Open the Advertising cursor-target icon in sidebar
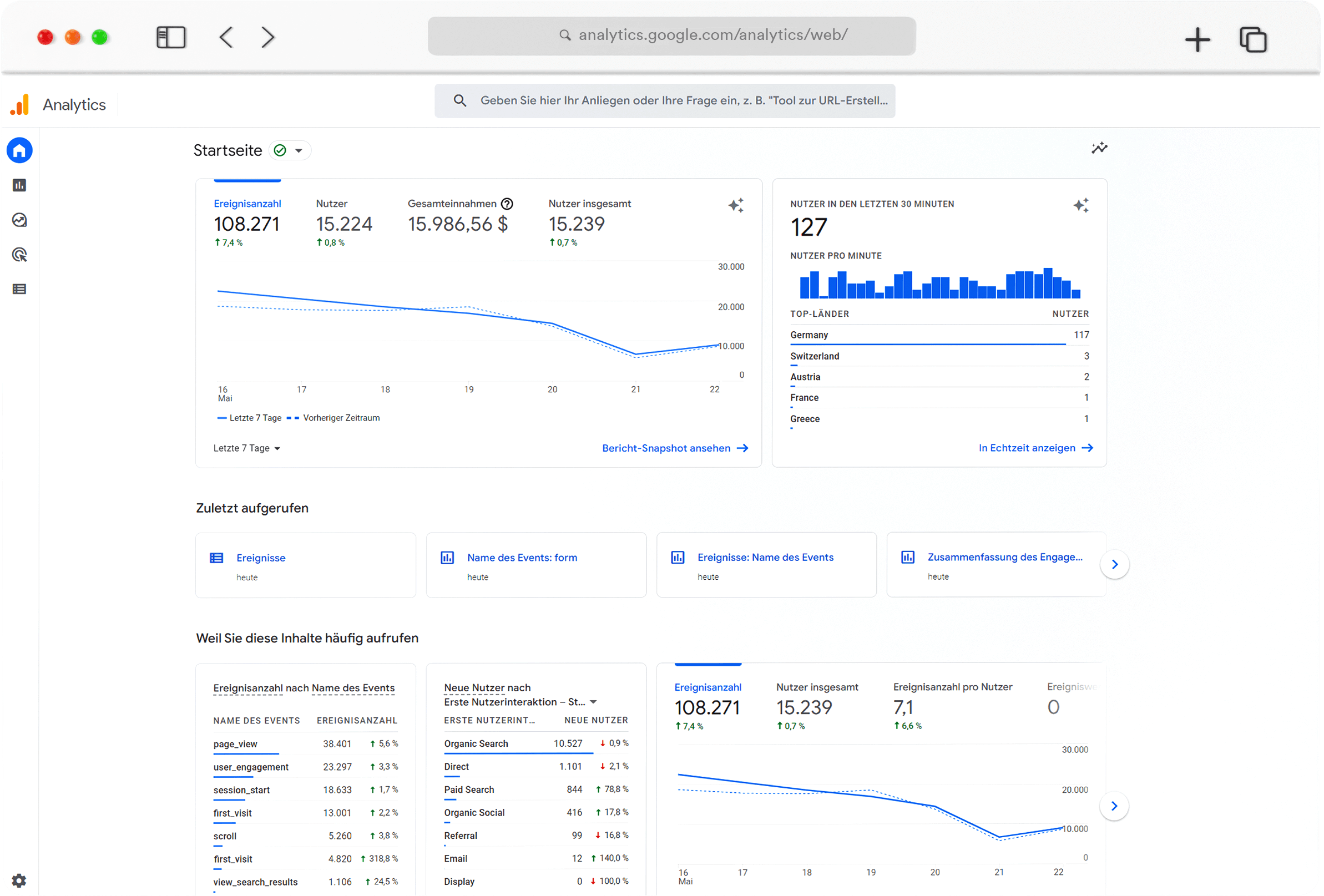 pyautogui.click(x=19, y=255)
